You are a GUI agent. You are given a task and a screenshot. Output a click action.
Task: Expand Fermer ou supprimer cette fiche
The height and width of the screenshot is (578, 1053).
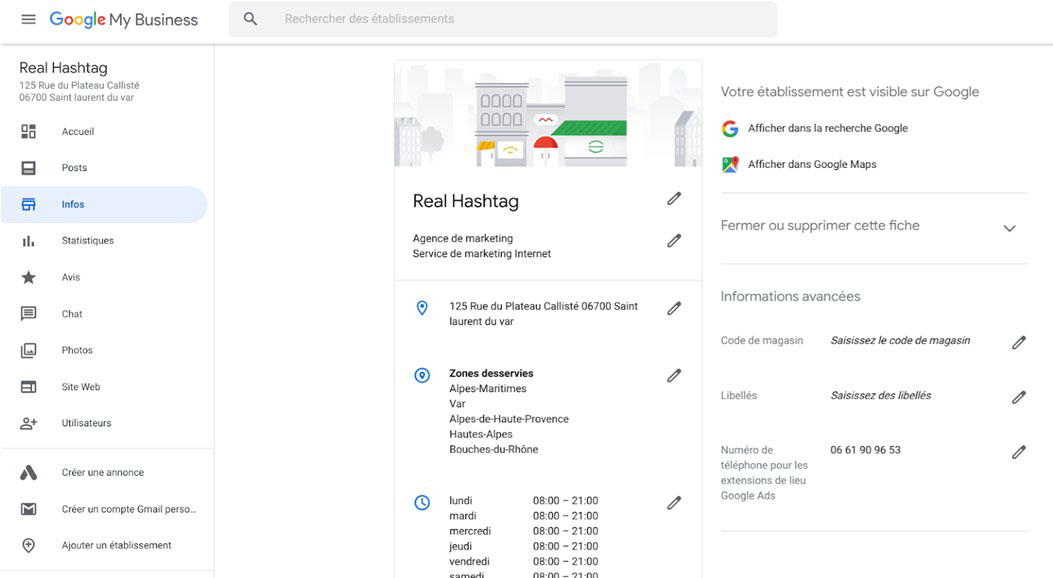(x=1009, y=228)
